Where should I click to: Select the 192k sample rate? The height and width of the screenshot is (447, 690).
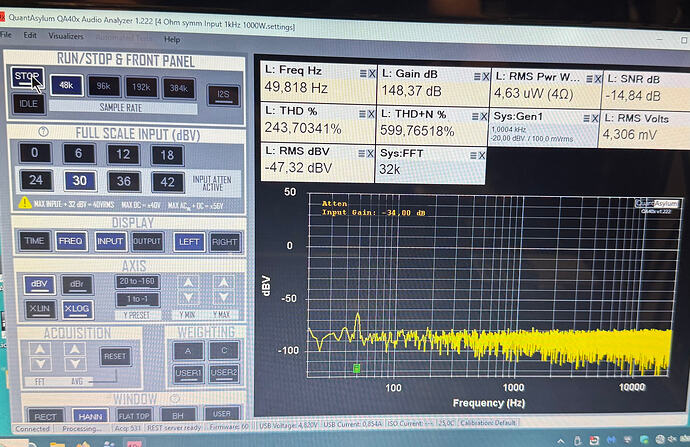[x=141, y=87]
